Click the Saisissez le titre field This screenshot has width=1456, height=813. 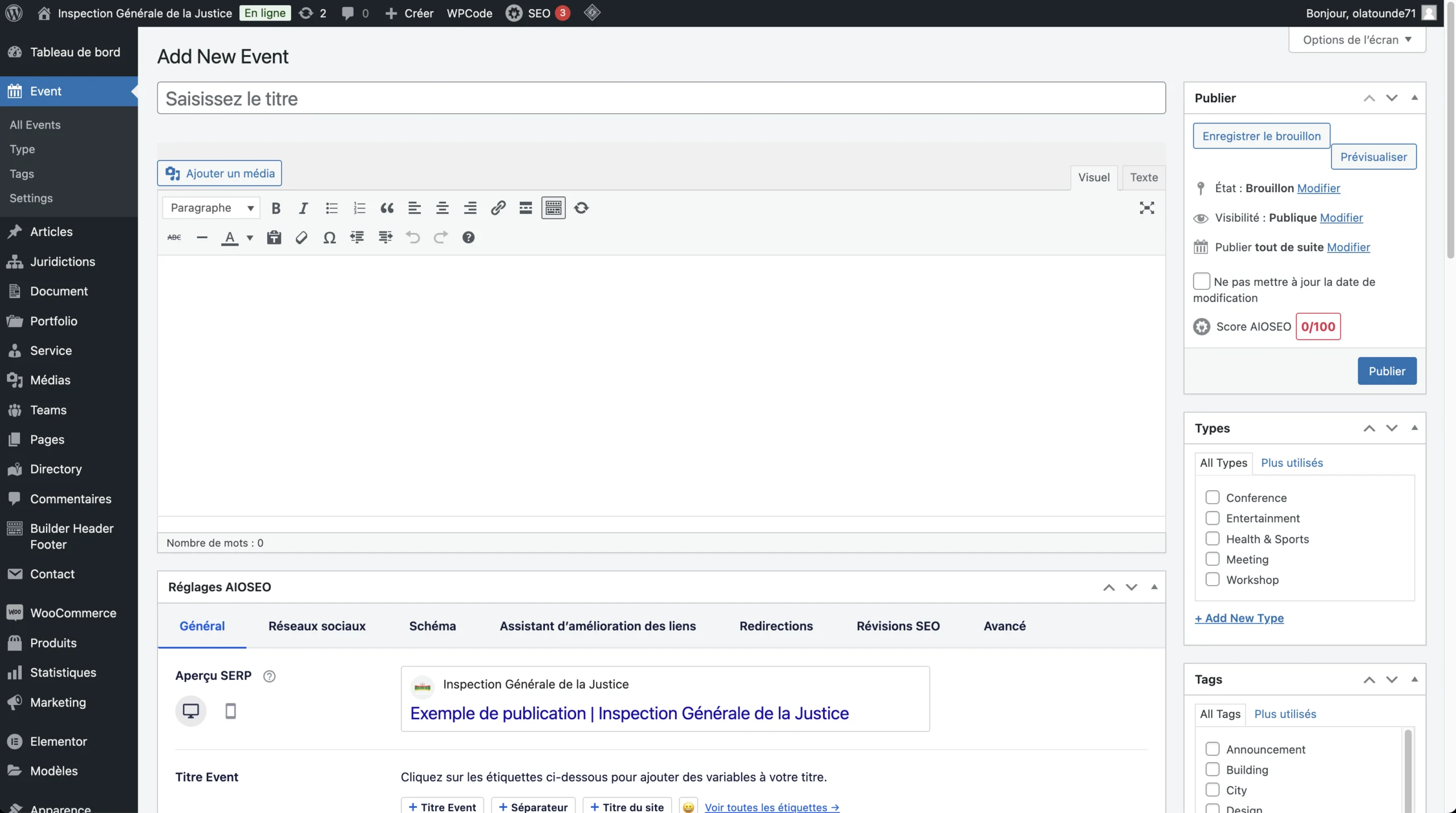pos(661,98)
